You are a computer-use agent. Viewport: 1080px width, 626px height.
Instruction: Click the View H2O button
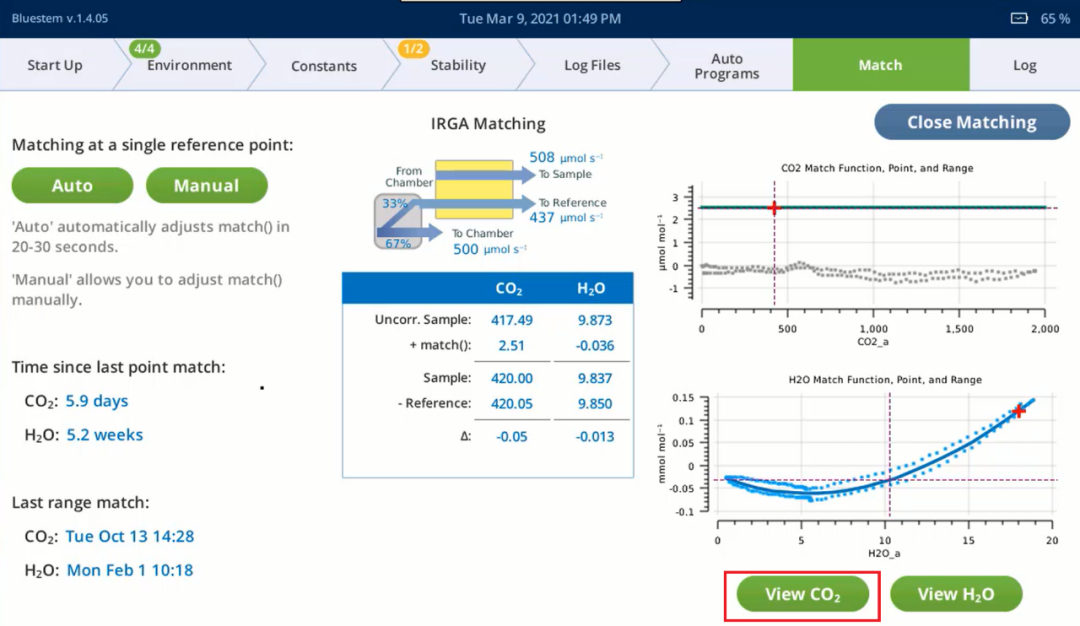(955, 595)
